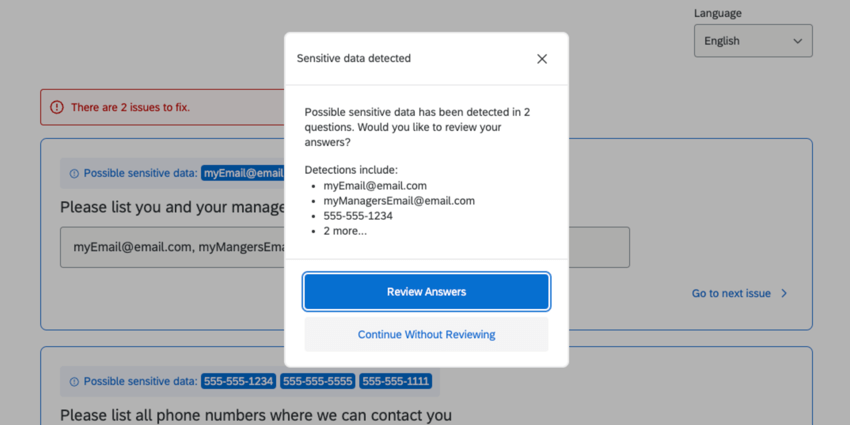Click the "2 more..." detection list item
Screen dimensions: 850x425
[345, 231]
